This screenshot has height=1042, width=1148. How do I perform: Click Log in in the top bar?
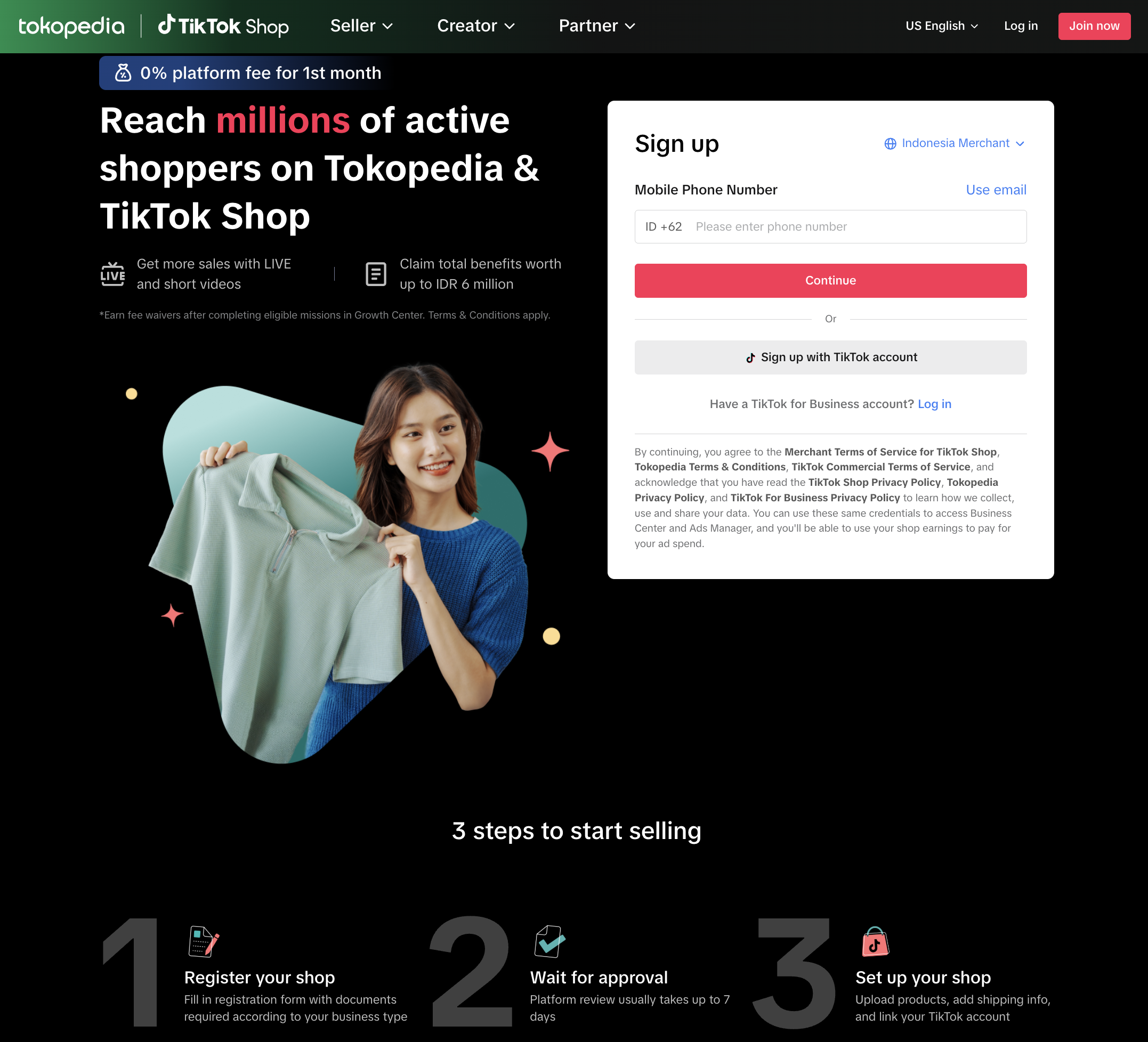[x=1021, y=26]
